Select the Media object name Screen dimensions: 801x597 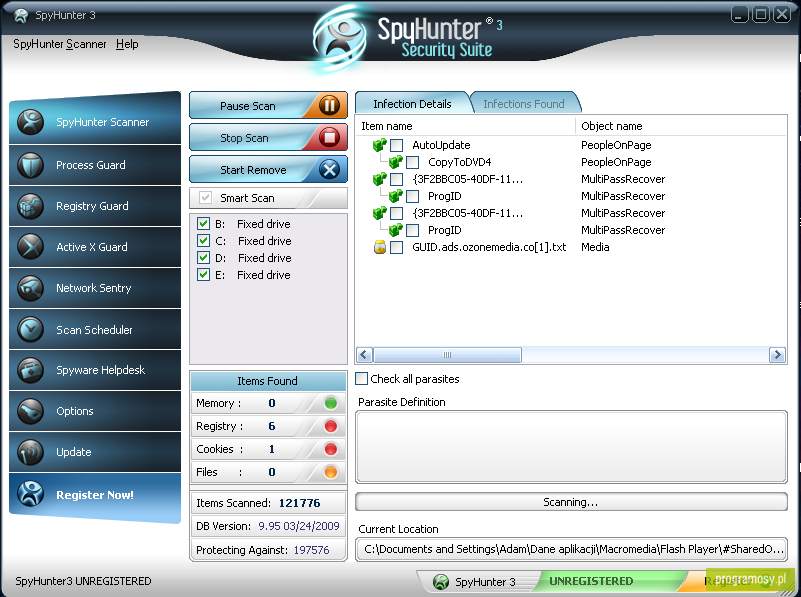coord(595,247)
